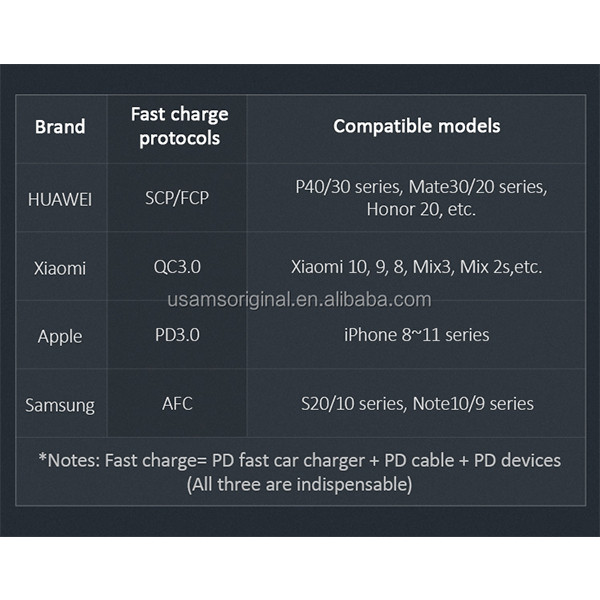Click the SCP/FCP protocol cell

coord(178,197)
